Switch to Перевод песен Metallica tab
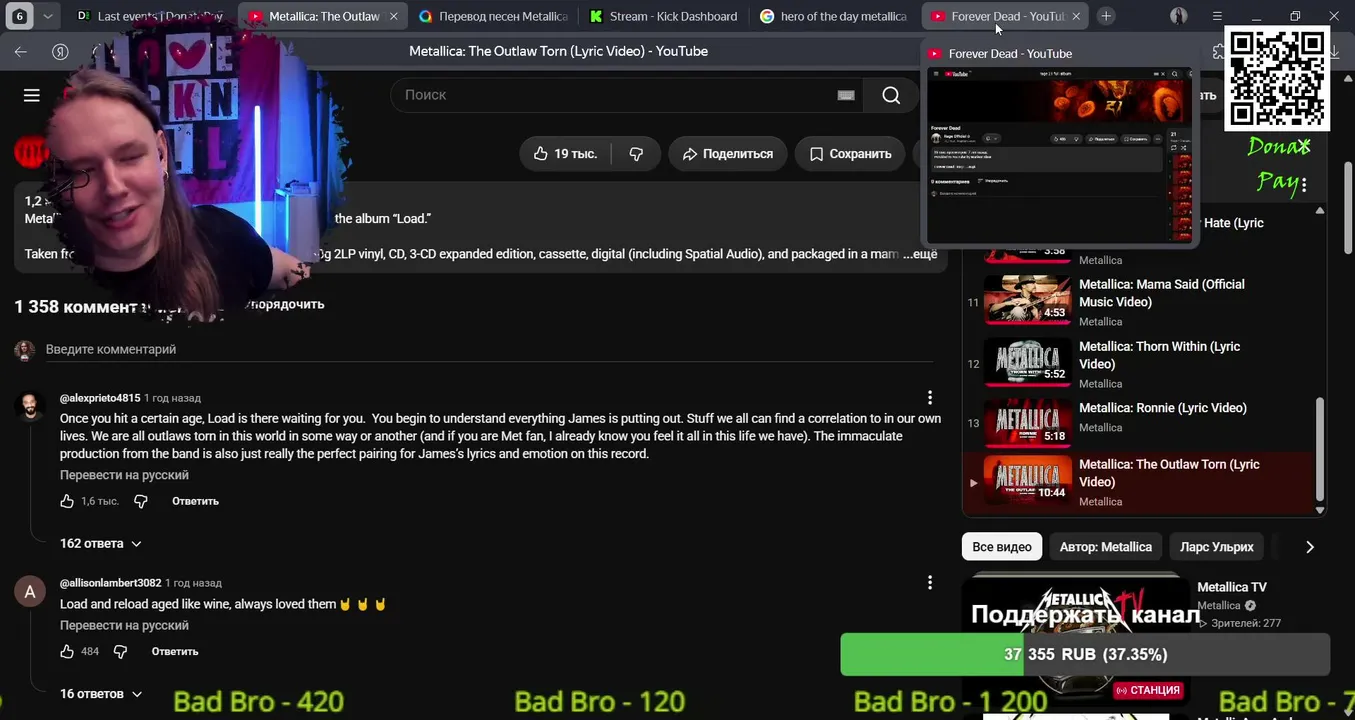 tap(493, 16)
